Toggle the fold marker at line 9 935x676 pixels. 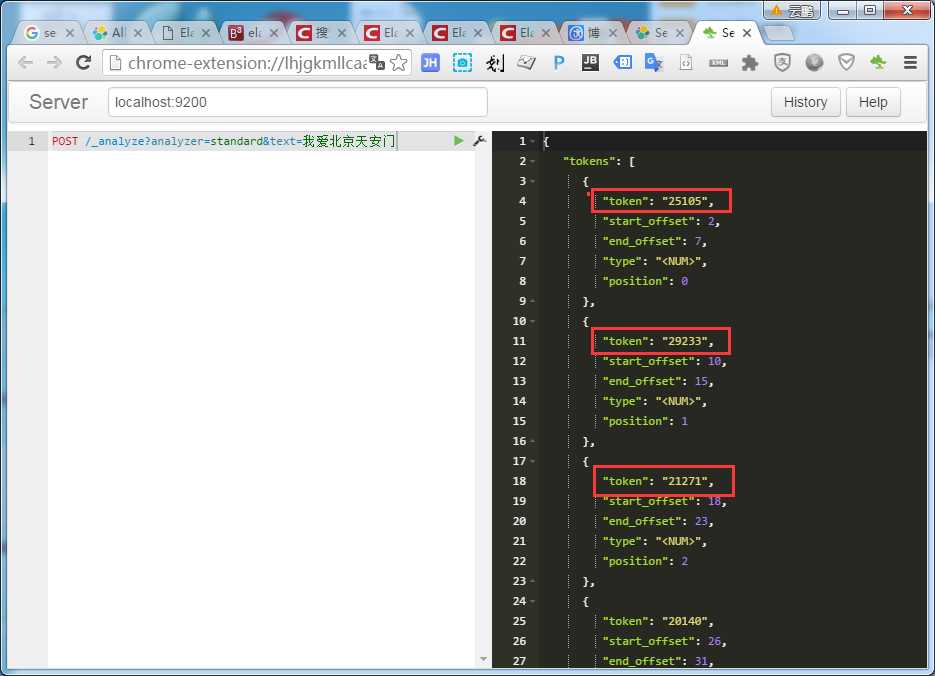pos(532,301)
